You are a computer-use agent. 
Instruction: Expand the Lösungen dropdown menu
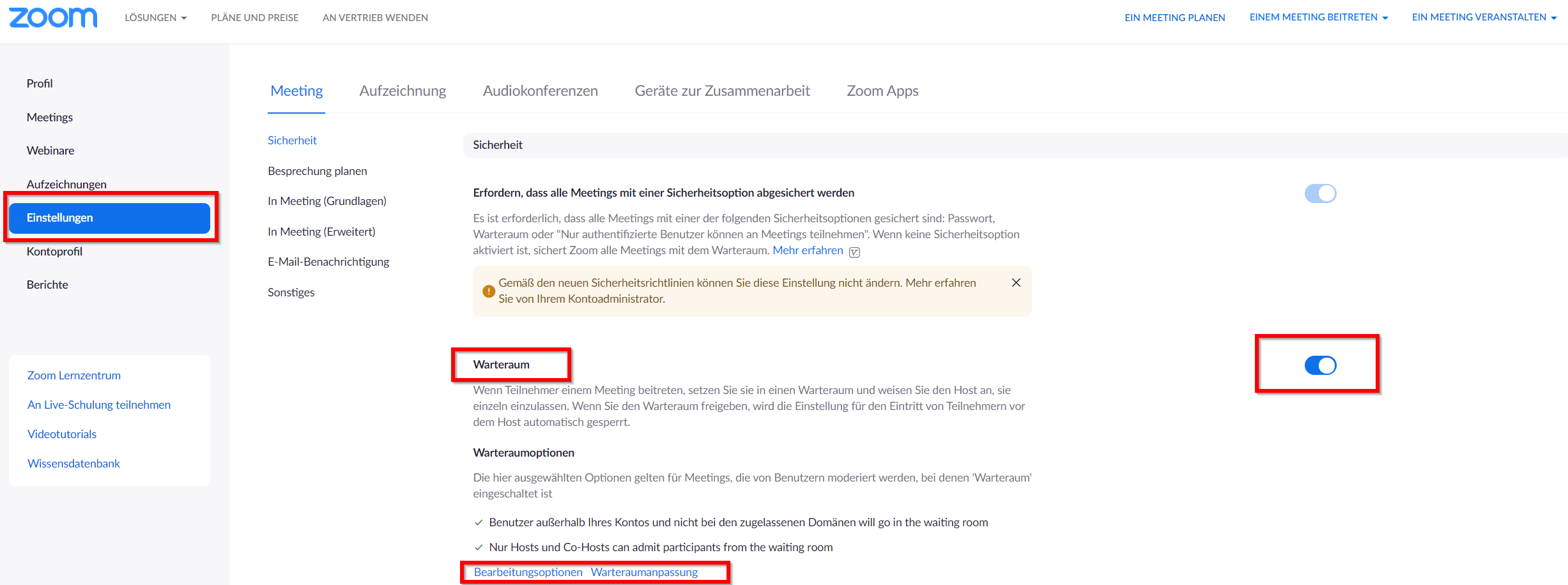pos(155,18)
